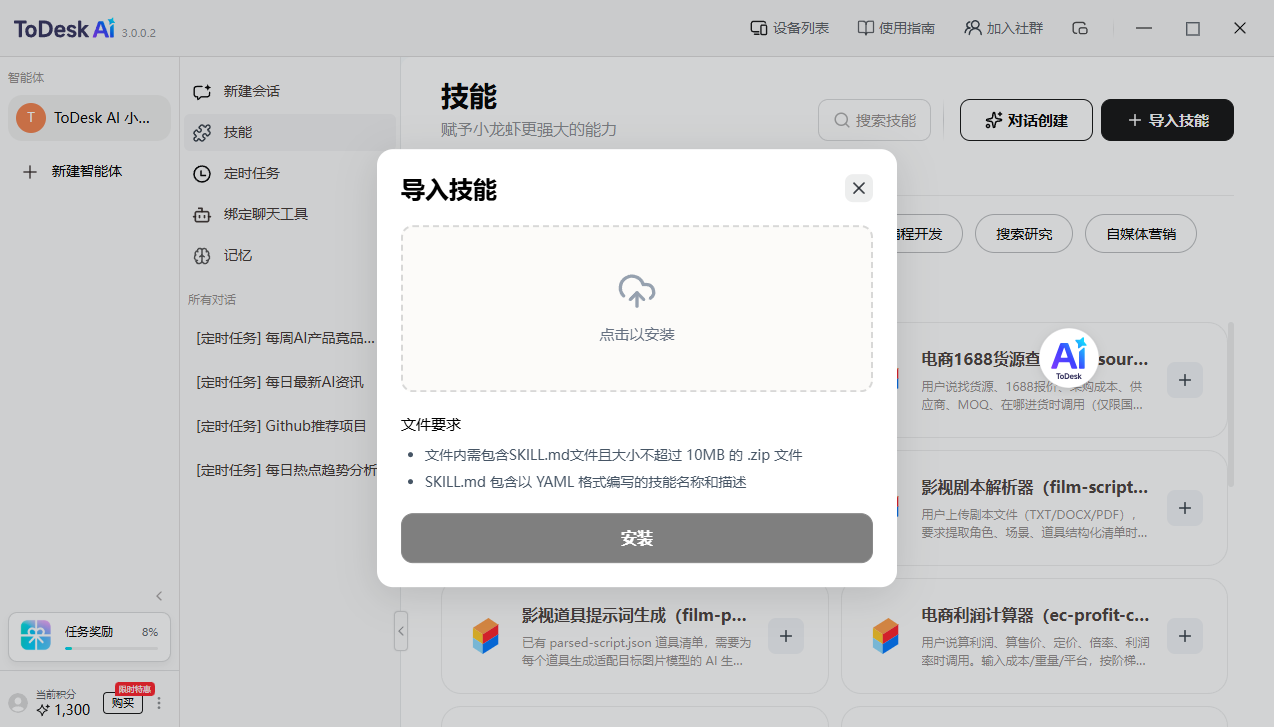The image size is (1274, 727).
Task: Click 加入社群 in the title bar
Action: click(x=1004, y=28)
